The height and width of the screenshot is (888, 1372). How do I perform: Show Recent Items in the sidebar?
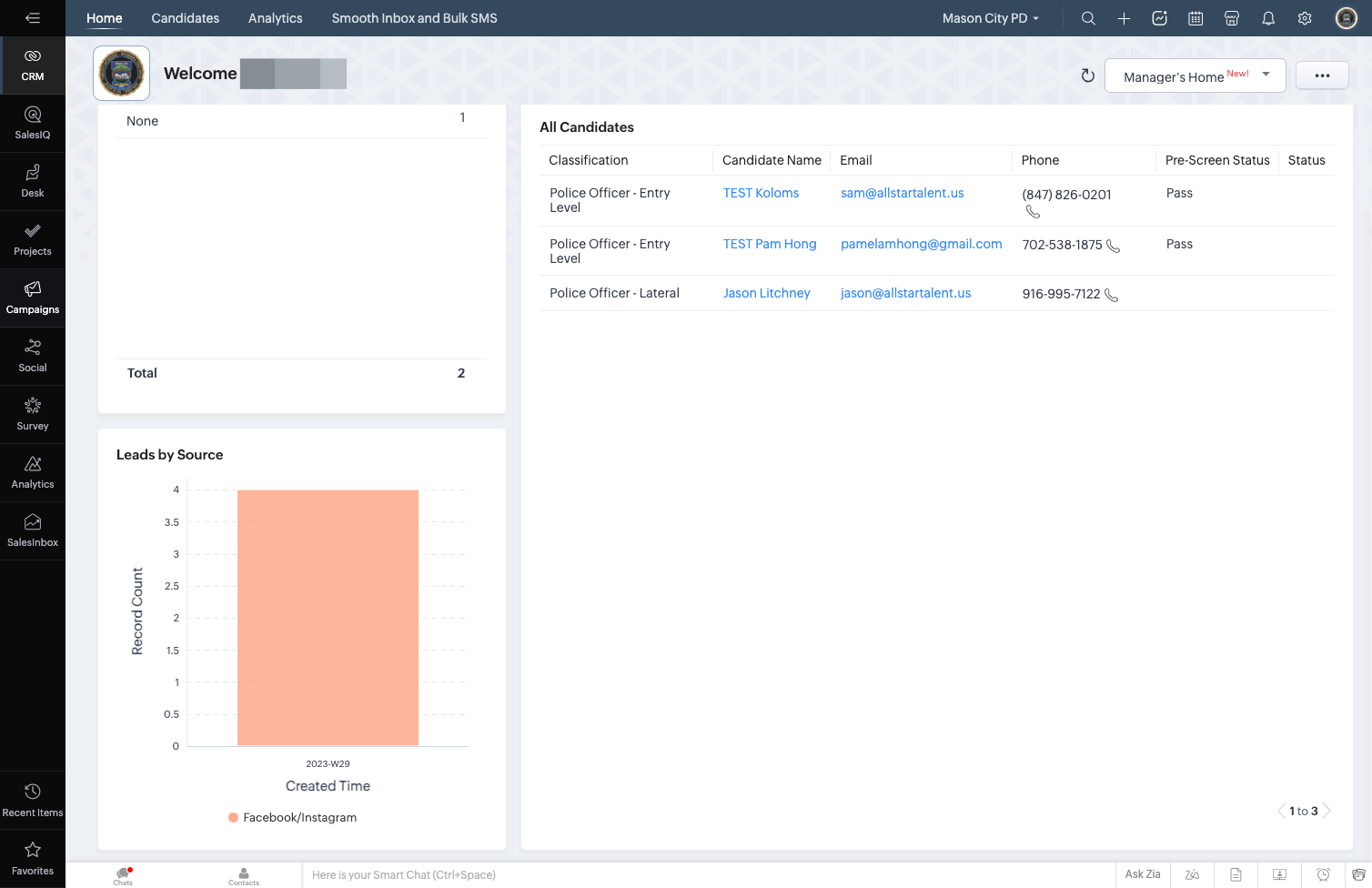tap(33, 801)
